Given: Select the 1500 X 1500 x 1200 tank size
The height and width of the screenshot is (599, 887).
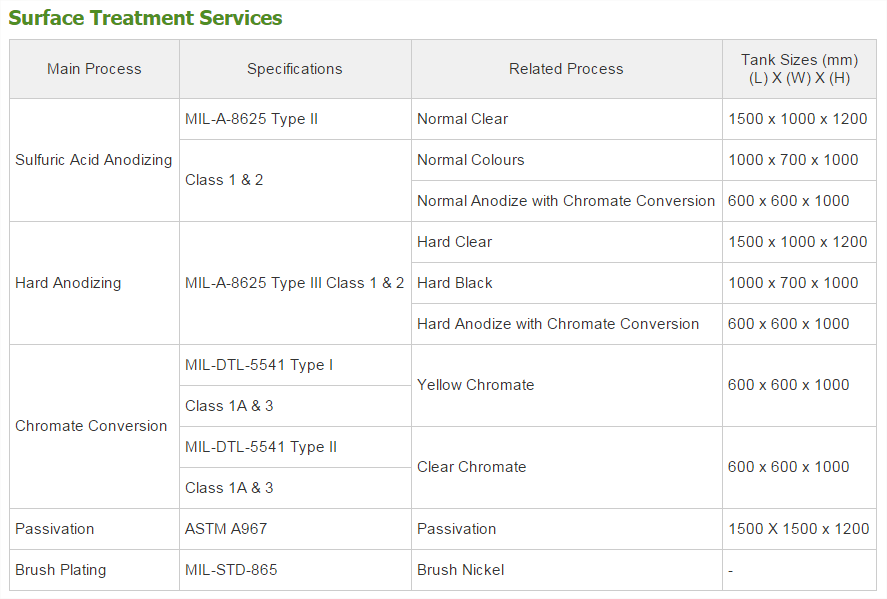Looking at the screenshot, I should [x=799, y=529].
